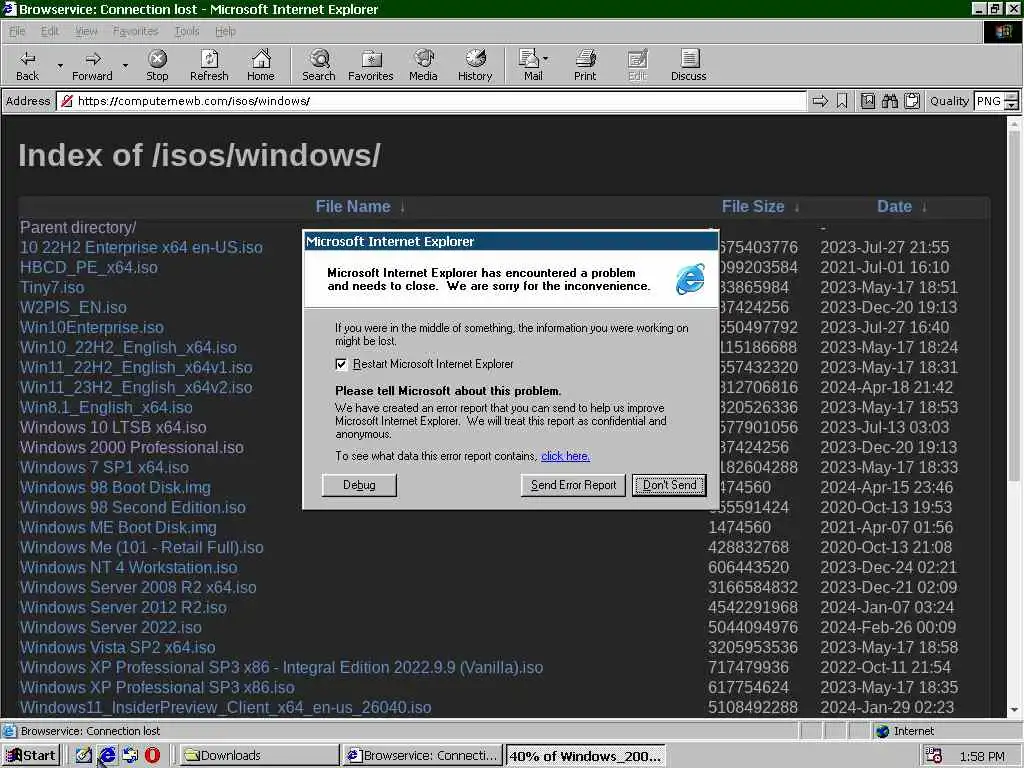This screenshot has height=768, width=1024.
Task: Click the Quality up arrow
Action: pyautogui.click(x=1012, y=97)
